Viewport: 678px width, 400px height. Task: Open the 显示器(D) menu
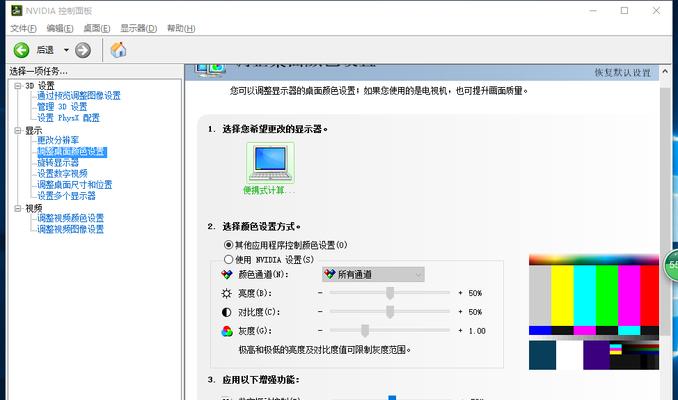[x=139, y=29]
